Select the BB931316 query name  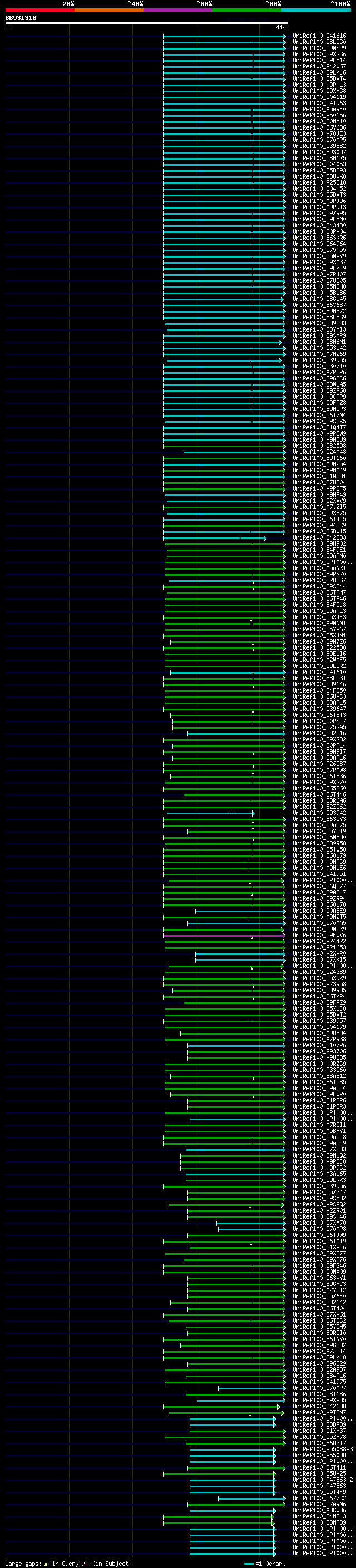coord(21,18)
